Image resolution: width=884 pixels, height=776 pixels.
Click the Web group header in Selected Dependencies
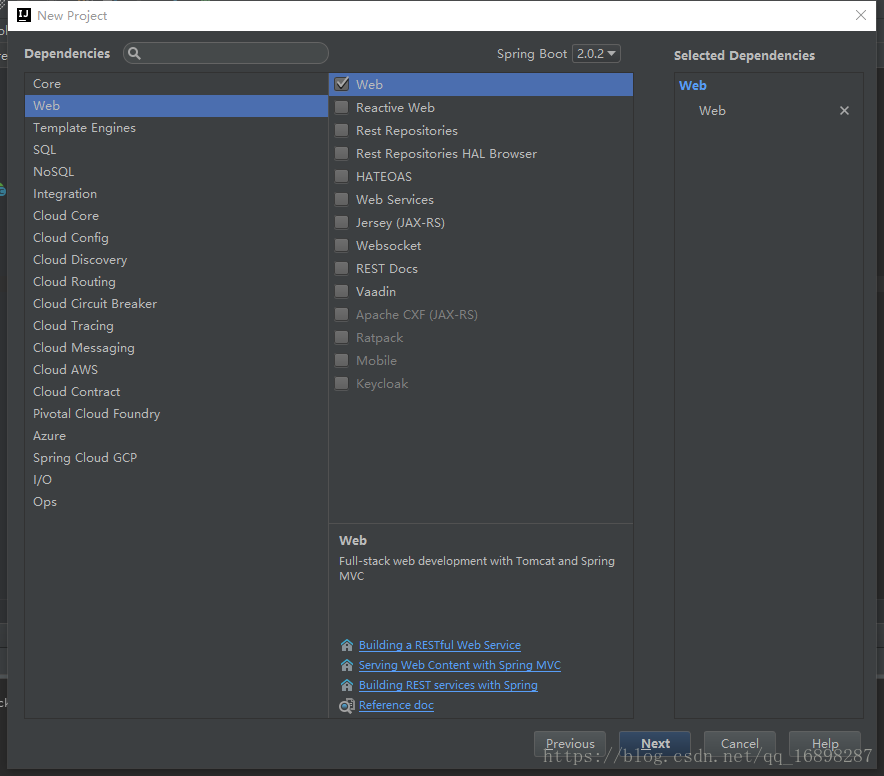692,86
